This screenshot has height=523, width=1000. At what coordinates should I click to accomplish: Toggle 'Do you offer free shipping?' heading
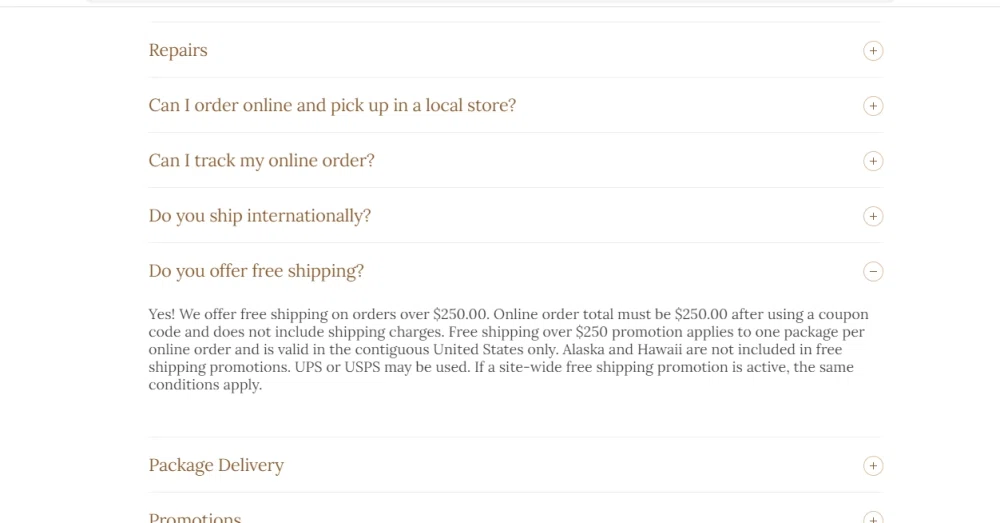click(x=256, y=271)
